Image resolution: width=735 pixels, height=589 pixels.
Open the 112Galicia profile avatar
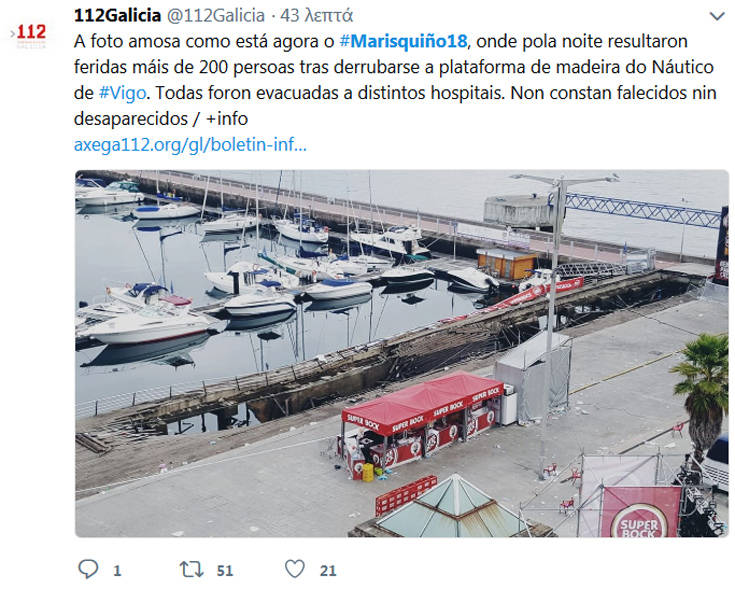pyautogui.click(x=31, y=35)
